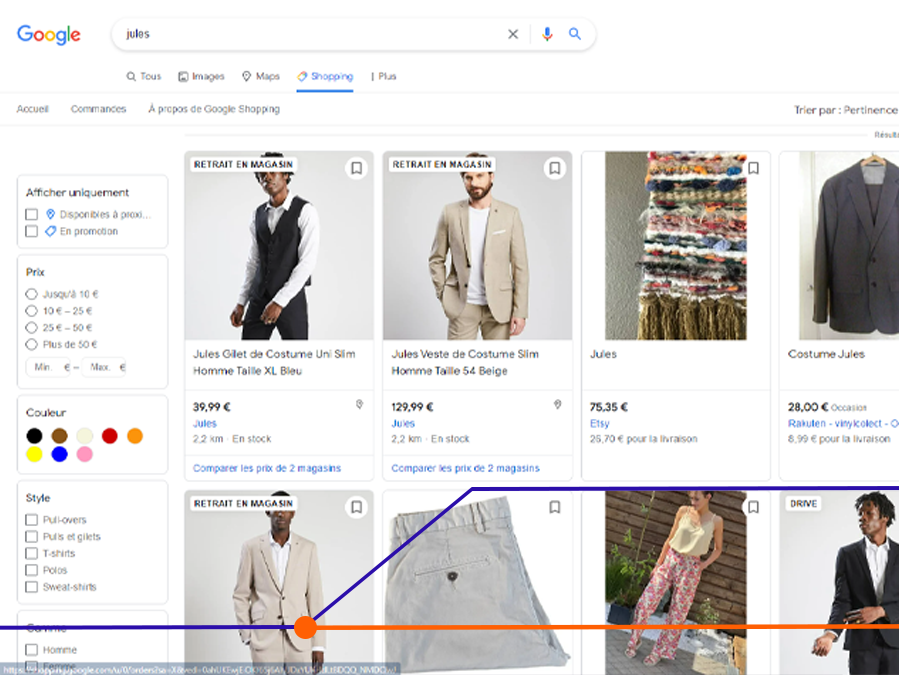Open the Jules Veste de Costume Slim title

coord(465,362)
